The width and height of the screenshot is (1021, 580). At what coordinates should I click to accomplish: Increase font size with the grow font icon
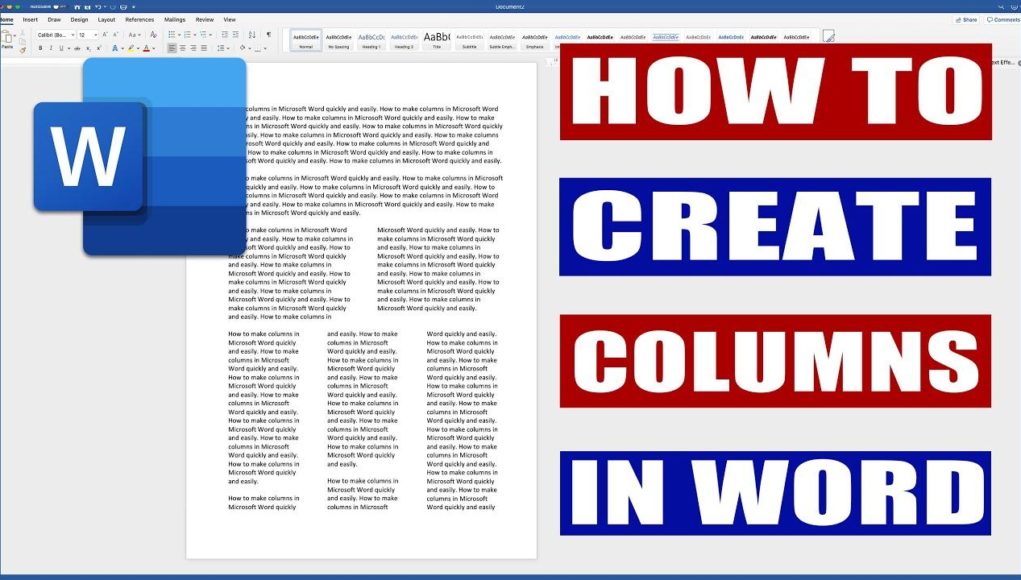click(x=105, y=35)
